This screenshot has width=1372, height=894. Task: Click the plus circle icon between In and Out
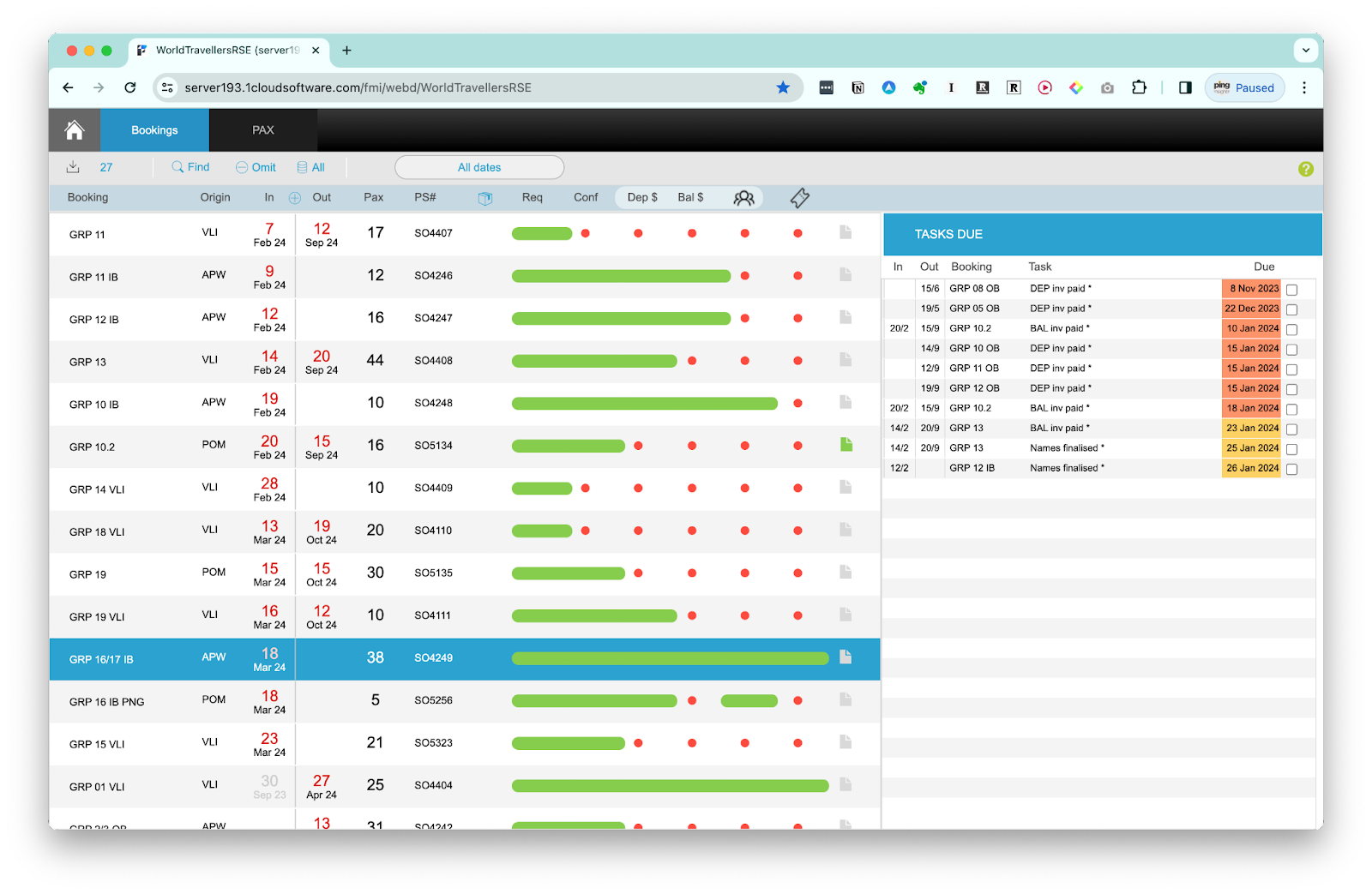pyautogui.click(x=295, y=198)
